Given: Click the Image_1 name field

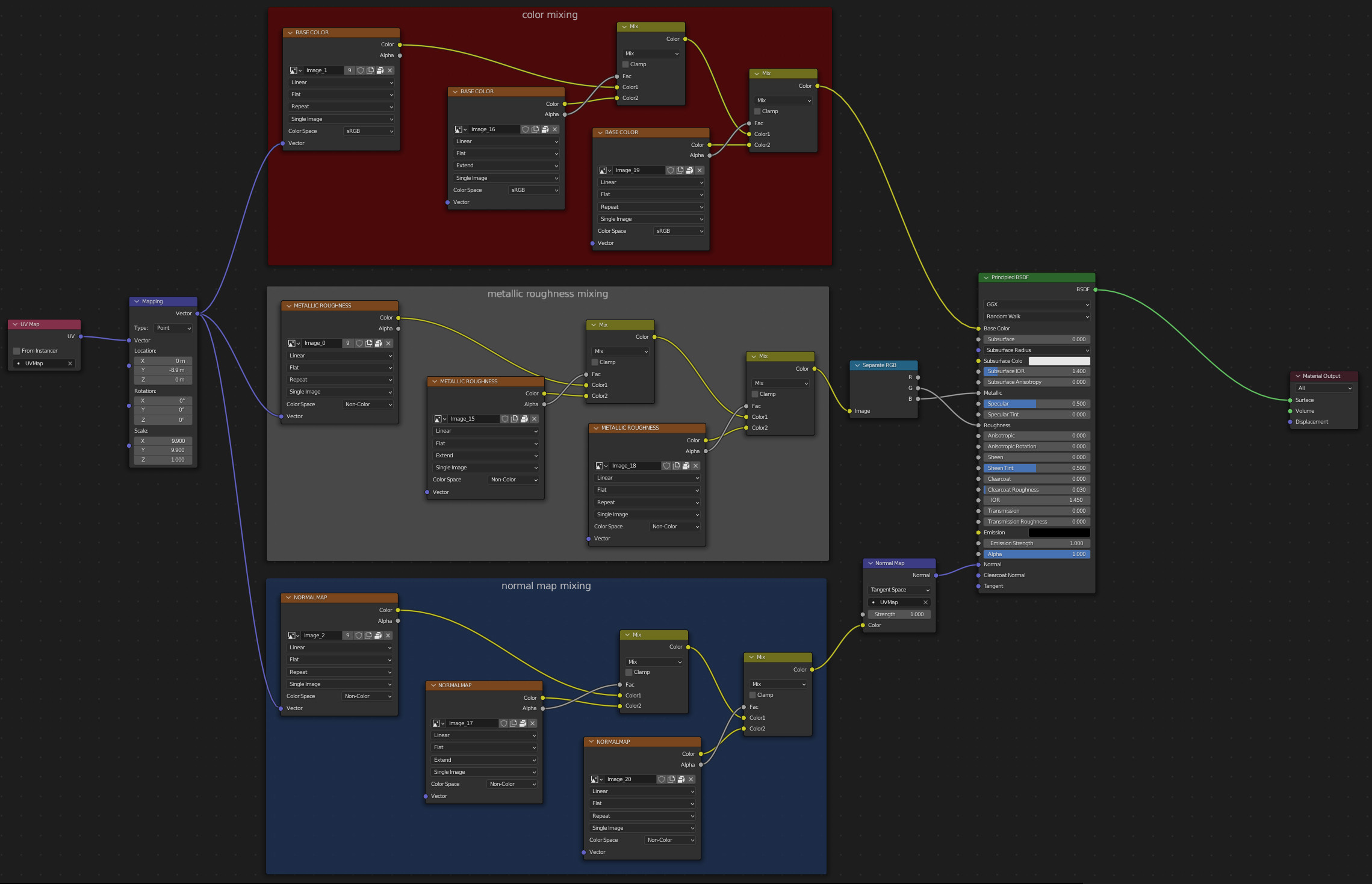Looking at the screenshot, I should 324,70.
